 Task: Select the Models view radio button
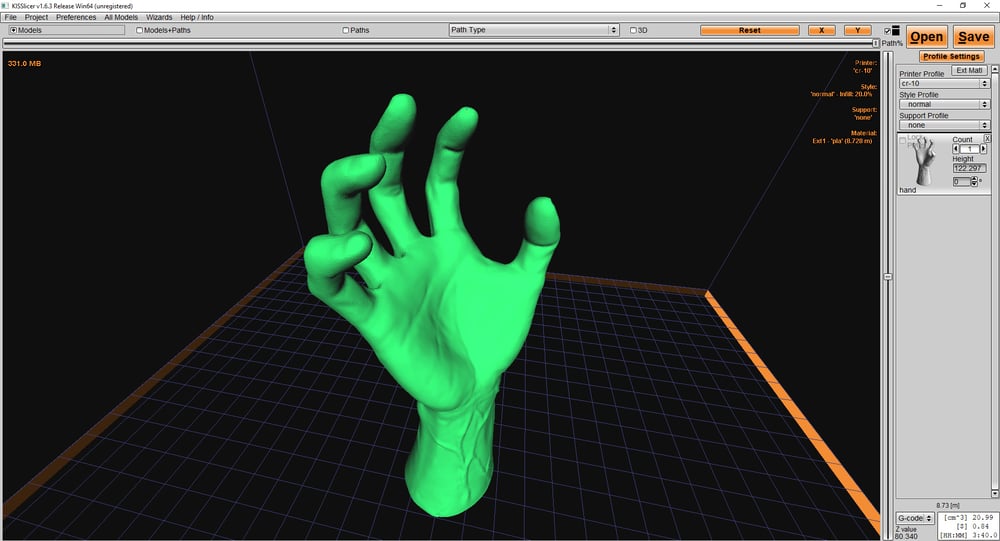click(x=13, y=30)
